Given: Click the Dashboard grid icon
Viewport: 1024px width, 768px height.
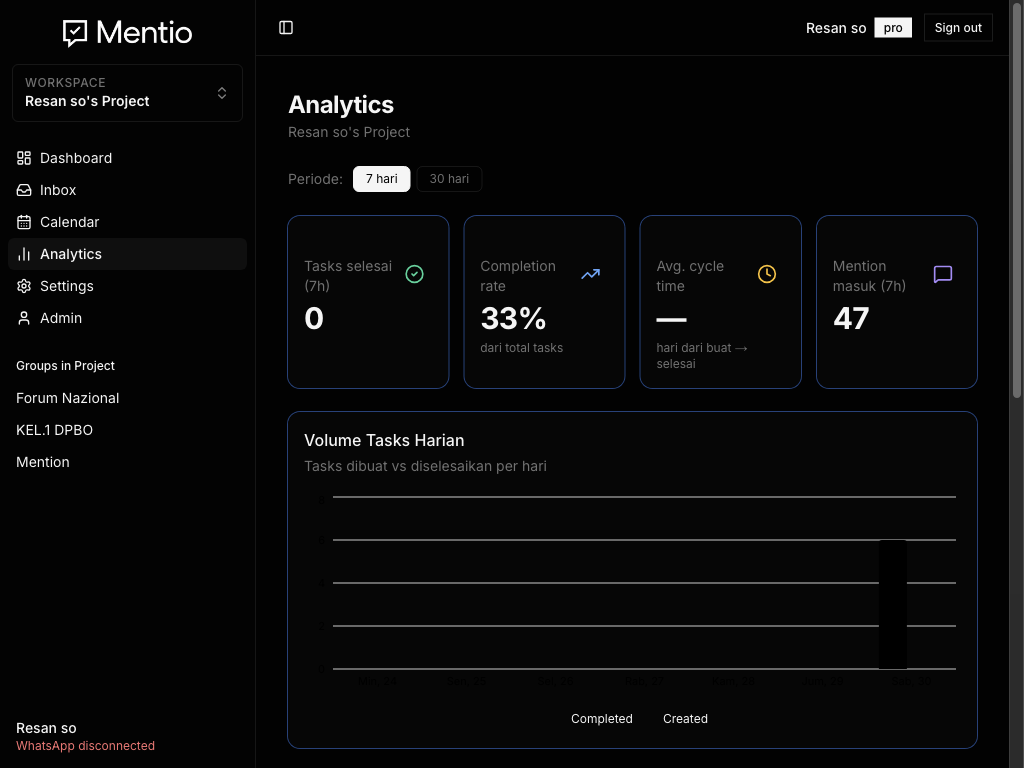Looking at the screenshot, I should click(x=24, y=158).
